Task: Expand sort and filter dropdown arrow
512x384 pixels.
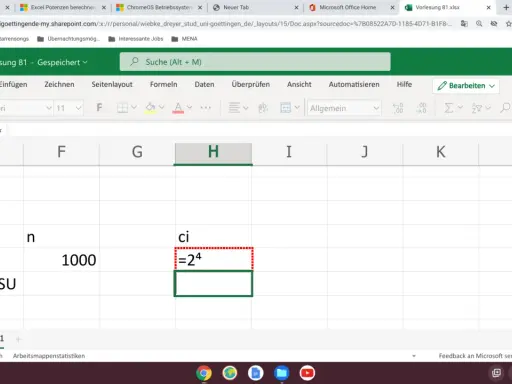Action: point(488,107)
